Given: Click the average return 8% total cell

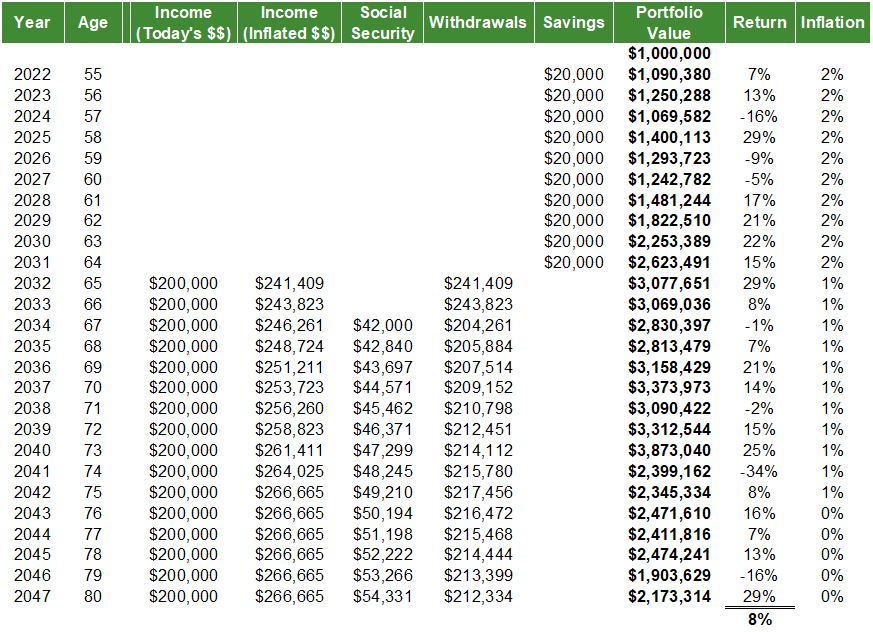Looking at the screenshot, I should click(760, 620).
